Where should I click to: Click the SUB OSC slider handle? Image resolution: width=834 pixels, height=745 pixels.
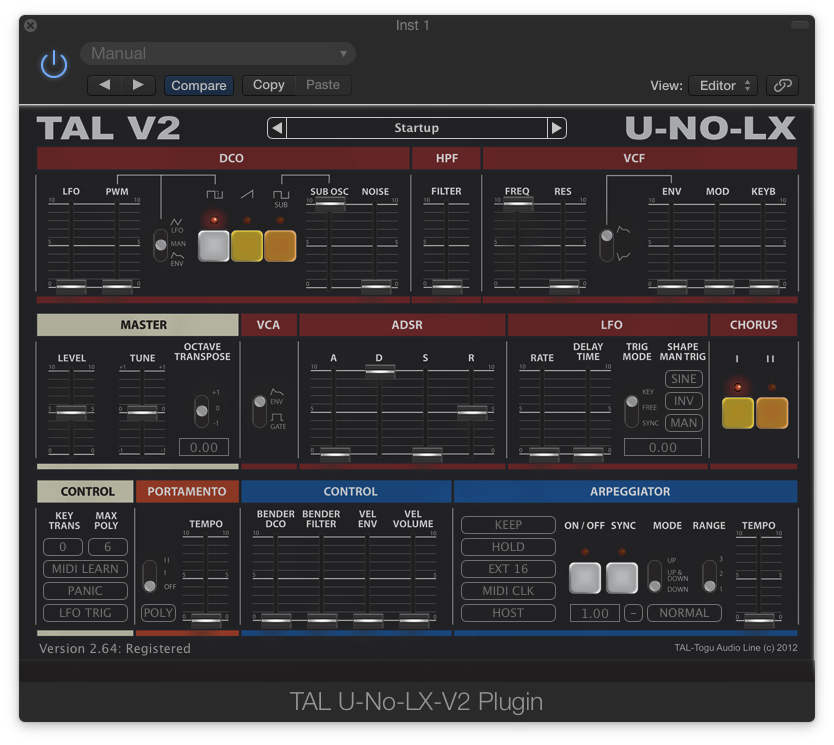click(330, 204)
